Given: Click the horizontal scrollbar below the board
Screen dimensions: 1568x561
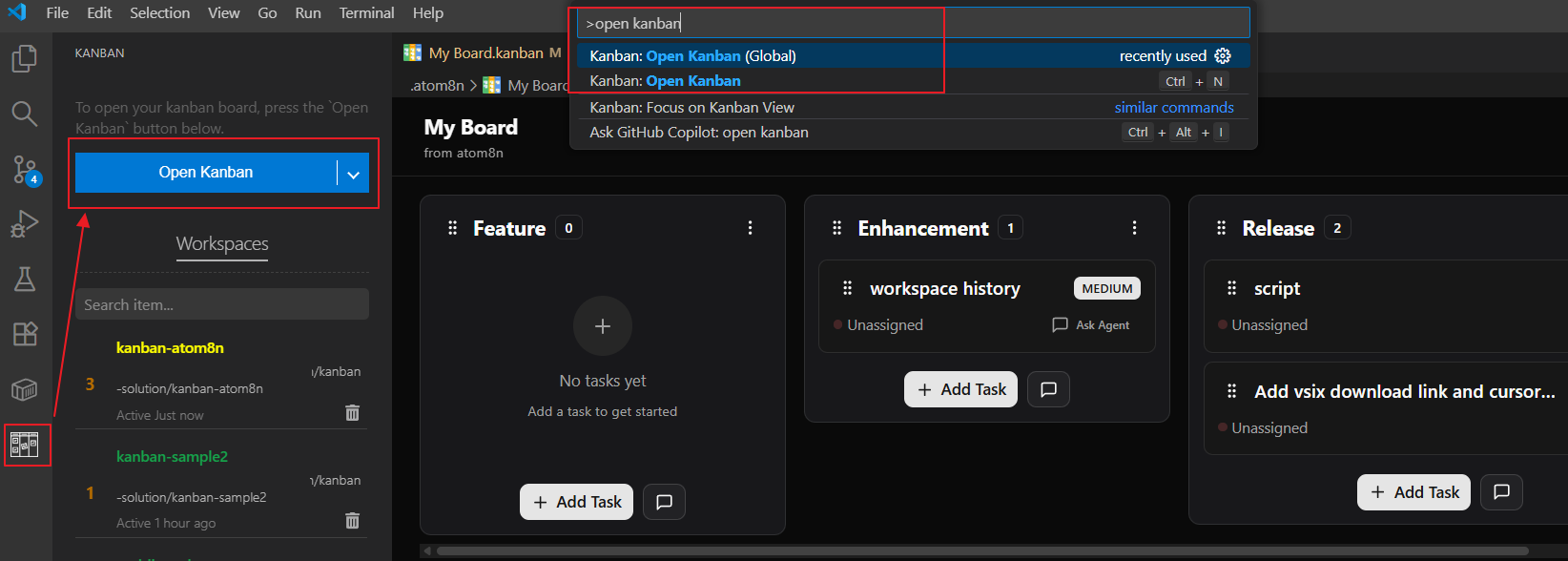Looking at the screenshot, I should click(x=982, y=551).
